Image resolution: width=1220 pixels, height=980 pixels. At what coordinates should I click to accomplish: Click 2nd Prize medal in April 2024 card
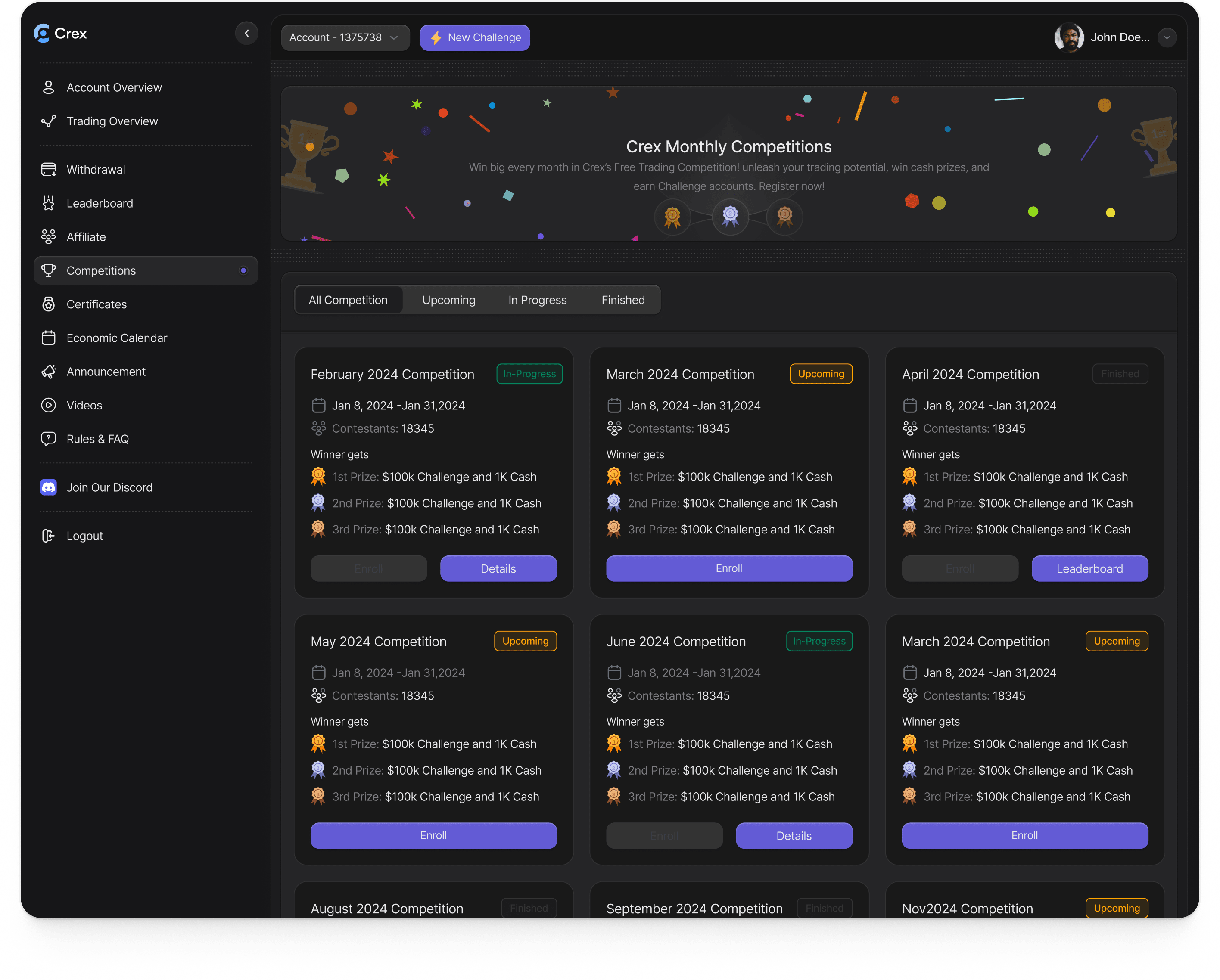point(909,503)
